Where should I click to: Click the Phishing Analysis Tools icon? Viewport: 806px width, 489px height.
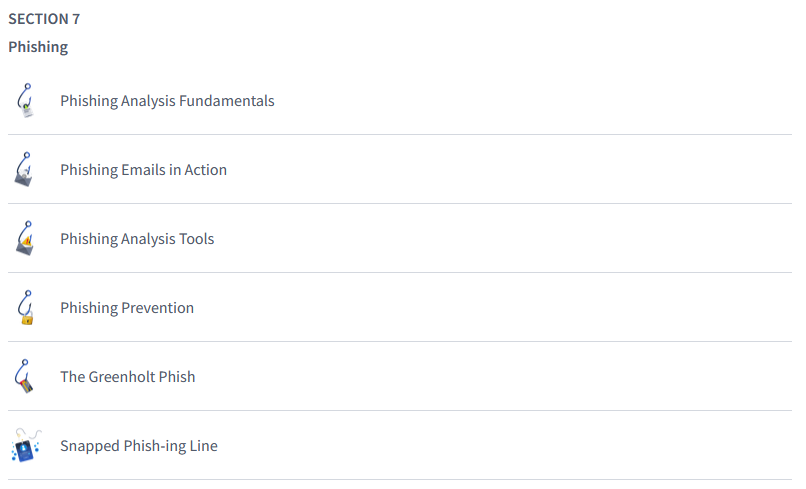[x=26, y=239]
